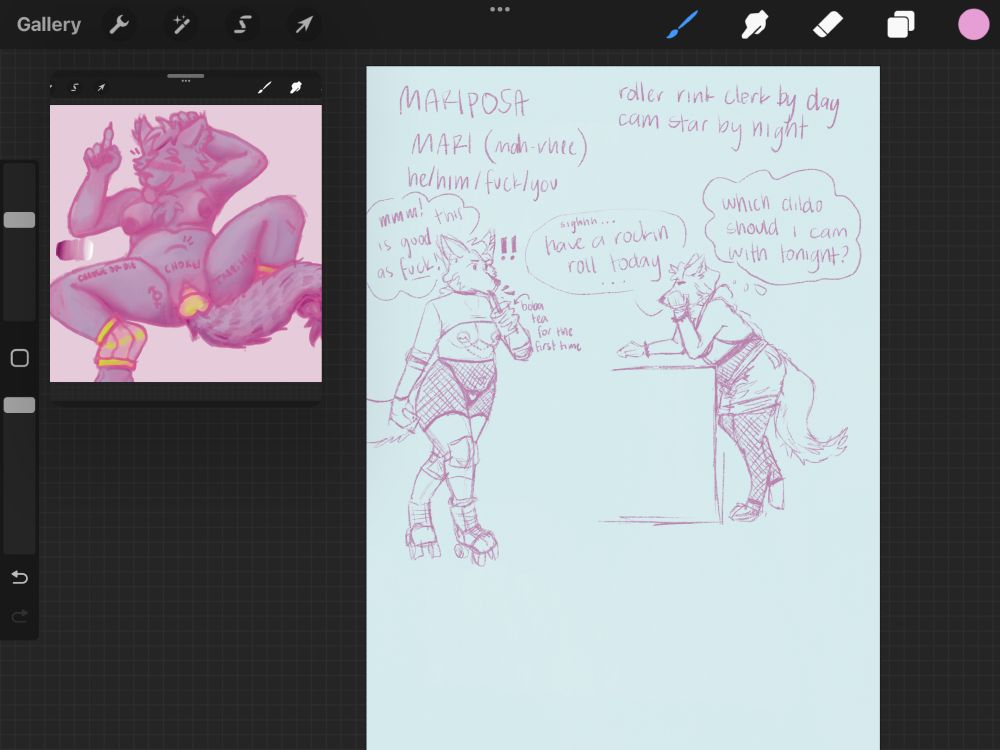1000x750 pixels.
Task: Open the Adjustments magic wand panel
Action: point(181,24)
